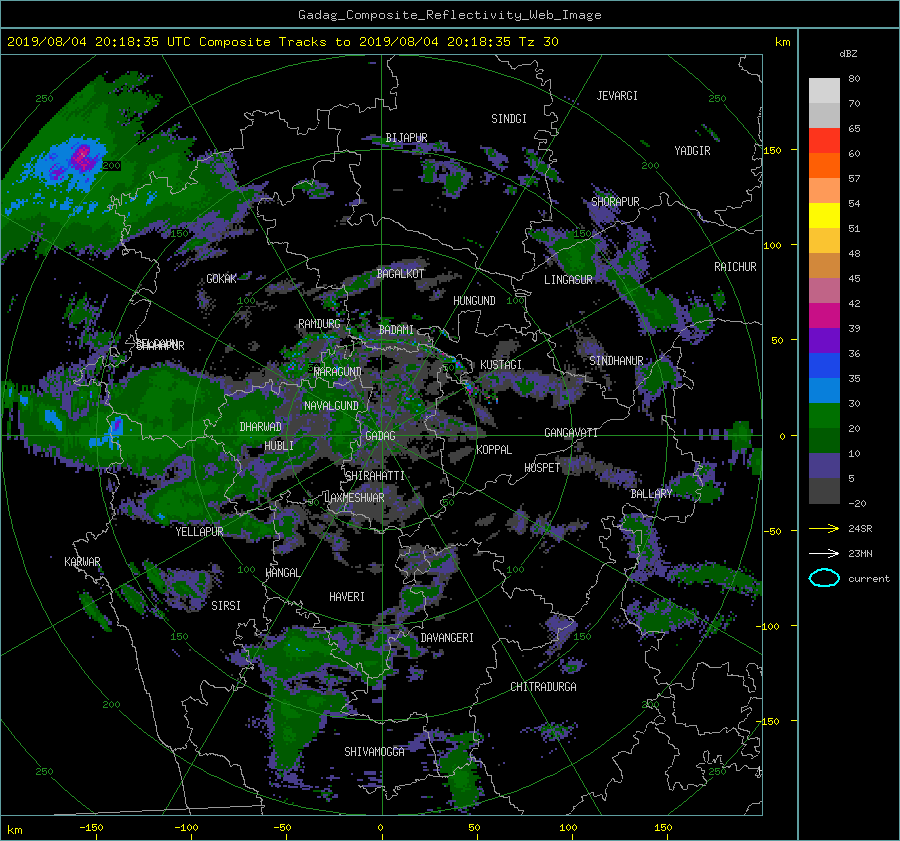This screenshot has height=841, width=900.
Task: Click the BADAMI label
Action: pos(396,330)
